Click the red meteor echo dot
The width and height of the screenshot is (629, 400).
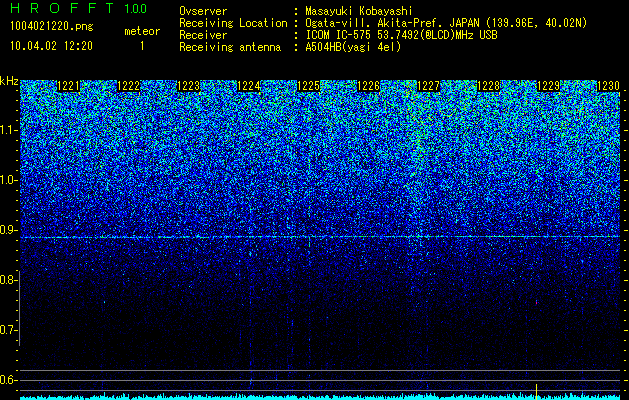coord(536,303)
